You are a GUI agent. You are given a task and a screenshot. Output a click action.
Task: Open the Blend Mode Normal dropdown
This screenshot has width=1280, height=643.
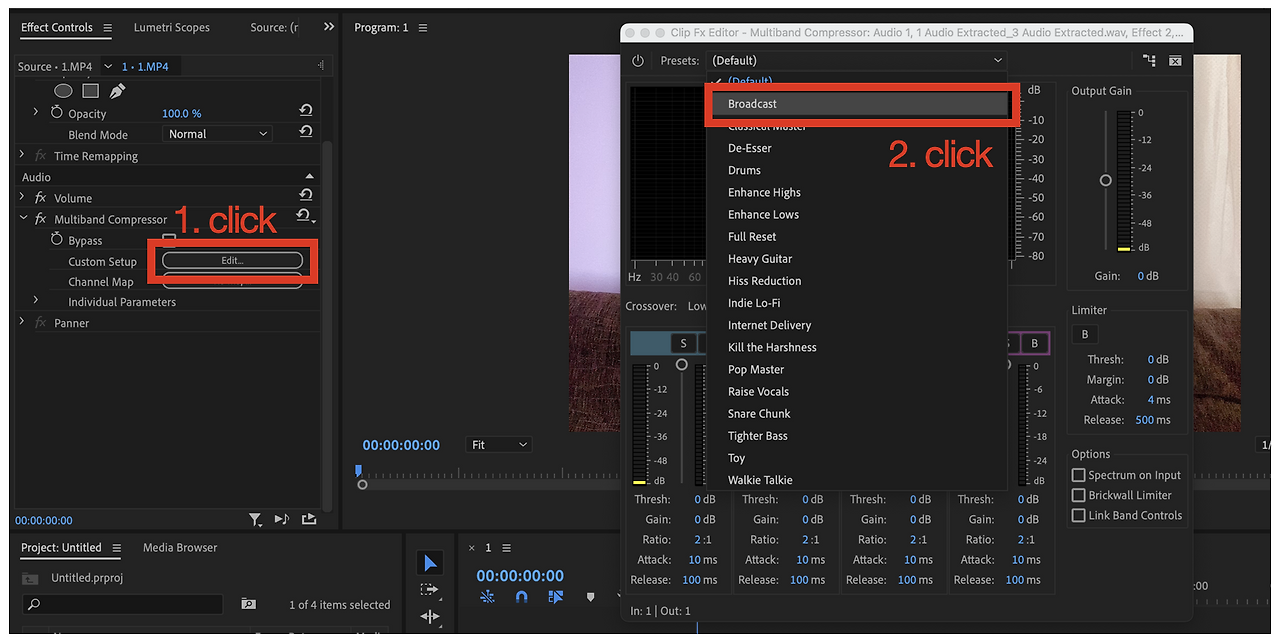point(217,133)
